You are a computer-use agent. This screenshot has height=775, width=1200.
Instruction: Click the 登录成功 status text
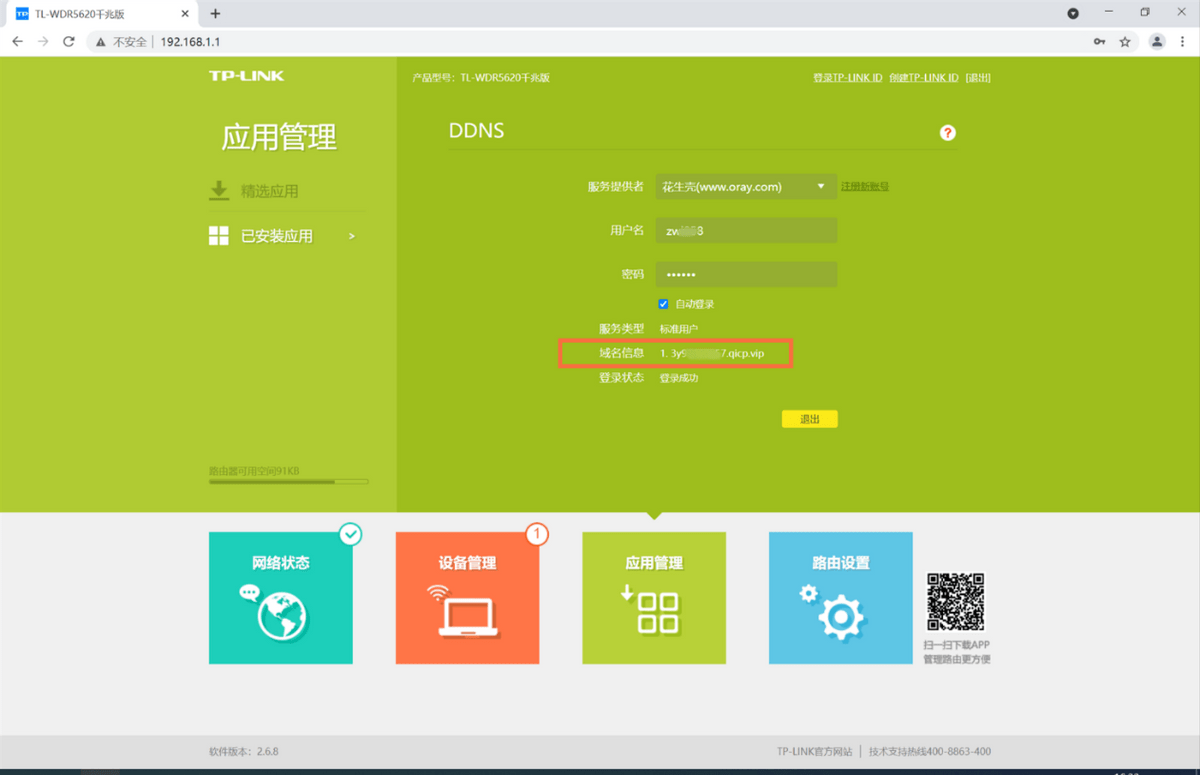(x=679, y=378)
